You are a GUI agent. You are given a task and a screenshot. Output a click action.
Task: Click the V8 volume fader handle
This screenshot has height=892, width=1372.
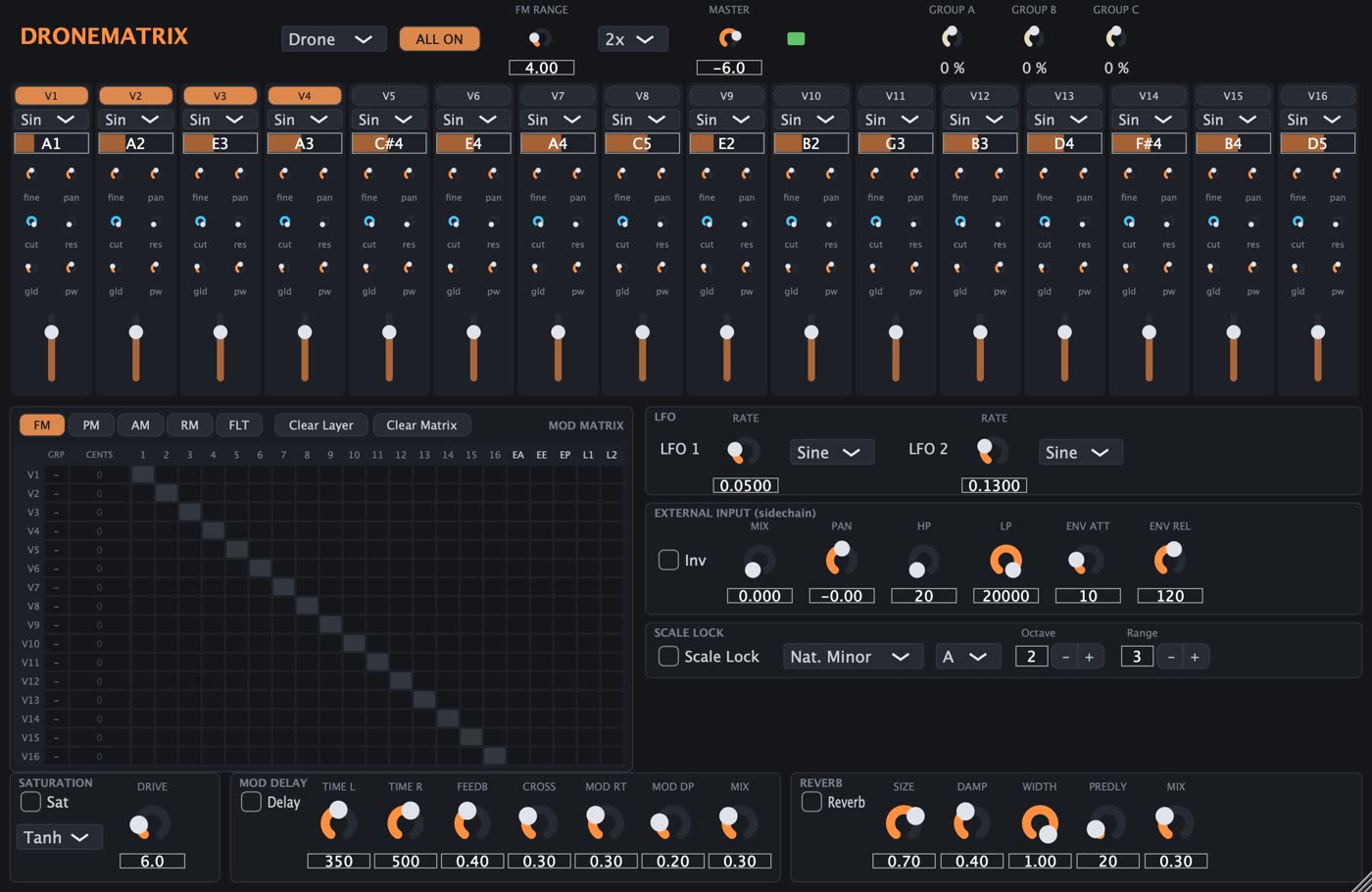(x=642, y=332)
